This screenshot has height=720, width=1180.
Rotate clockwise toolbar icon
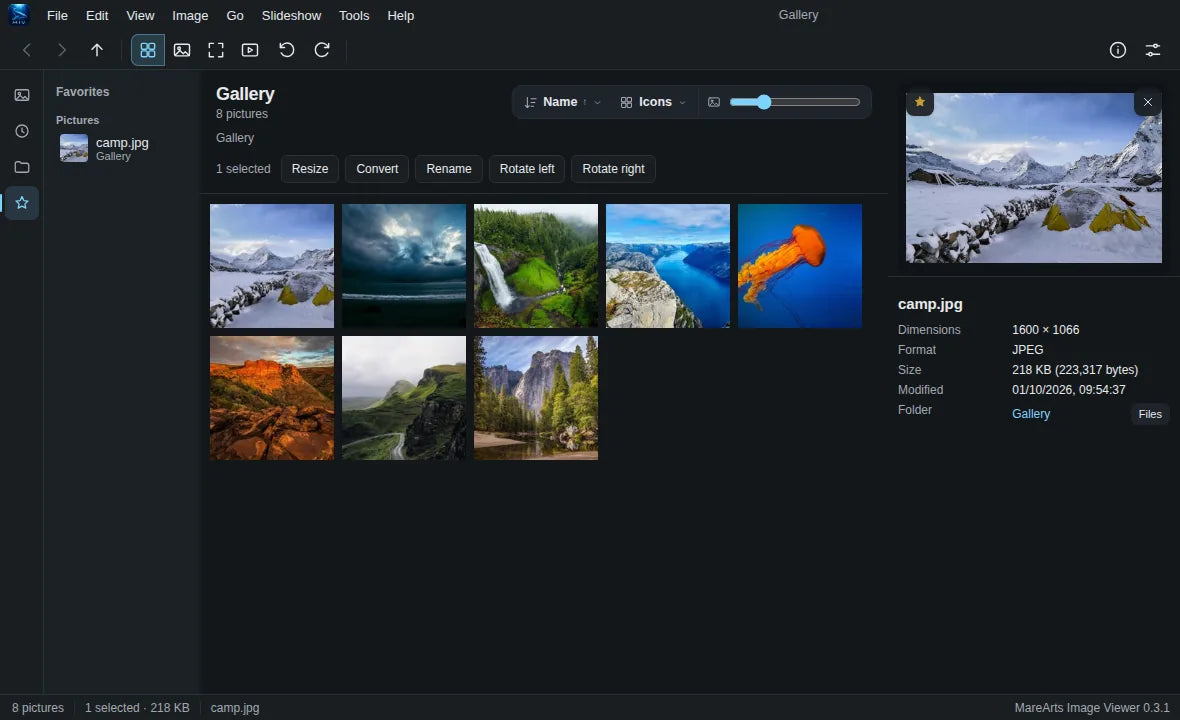[322, 50]
